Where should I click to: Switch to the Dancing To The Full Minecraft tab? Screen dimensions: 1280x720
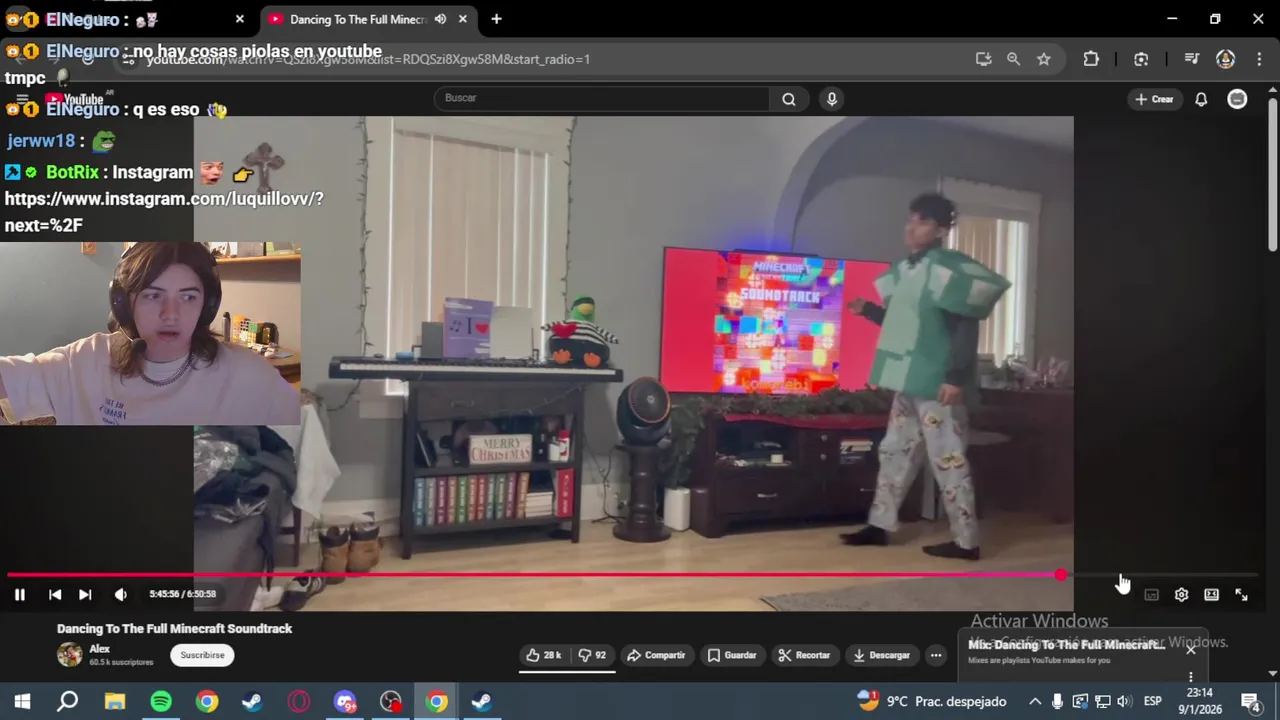(357, 19)
